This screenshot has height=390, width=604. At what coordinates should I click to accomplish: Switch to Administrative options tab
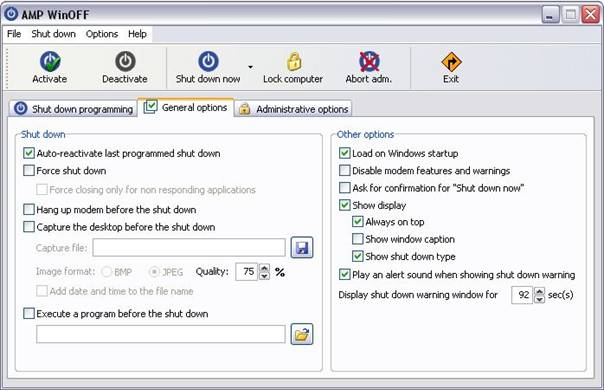click(293, 109)
